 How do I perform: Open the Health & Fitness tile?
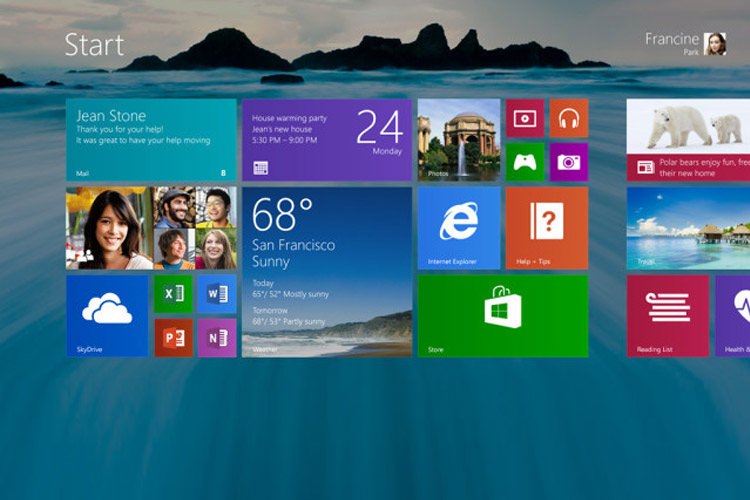(732, 316)
